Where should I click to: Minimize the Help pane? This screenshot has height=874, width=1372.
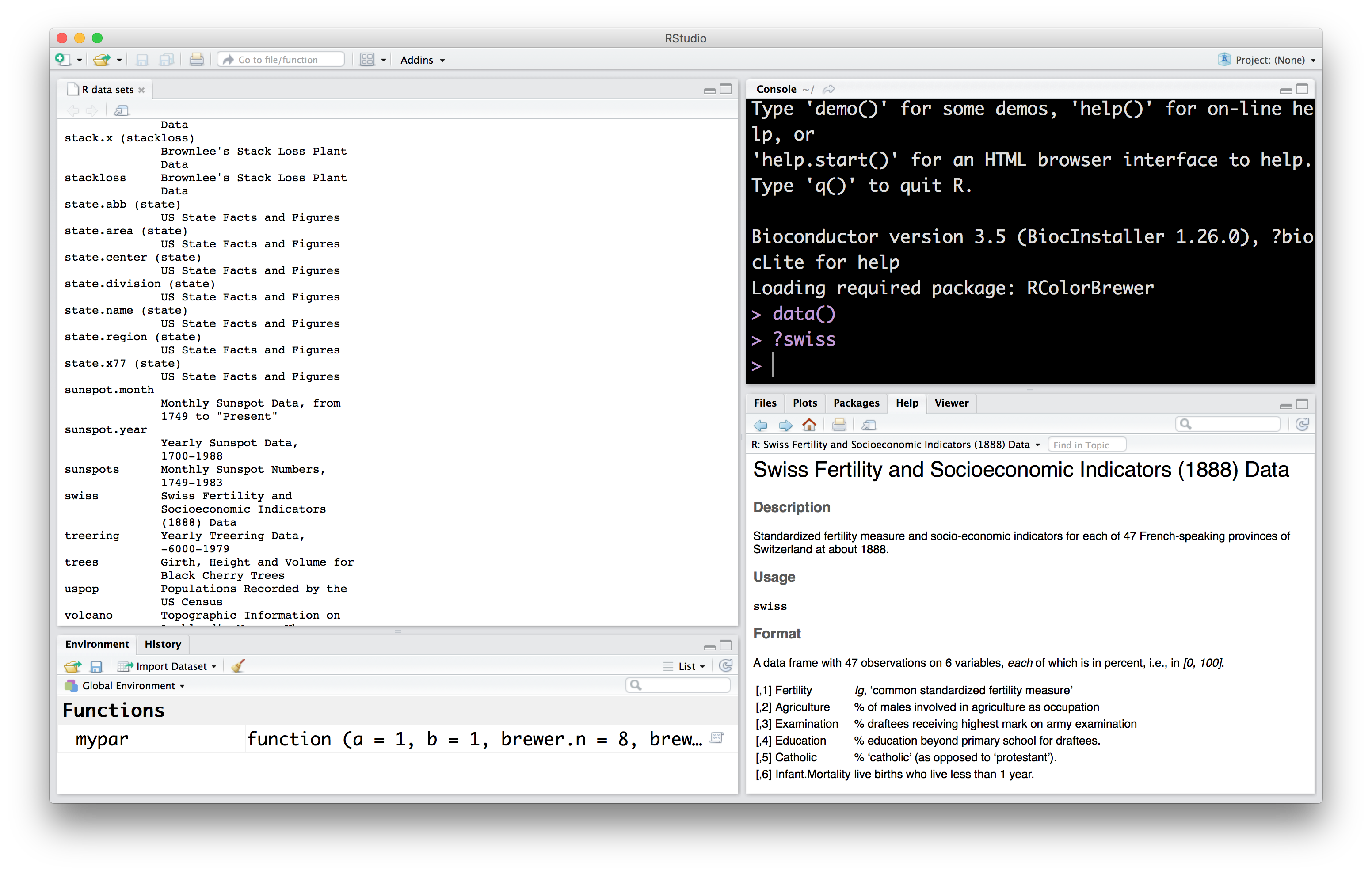(x=1286, y=405)
